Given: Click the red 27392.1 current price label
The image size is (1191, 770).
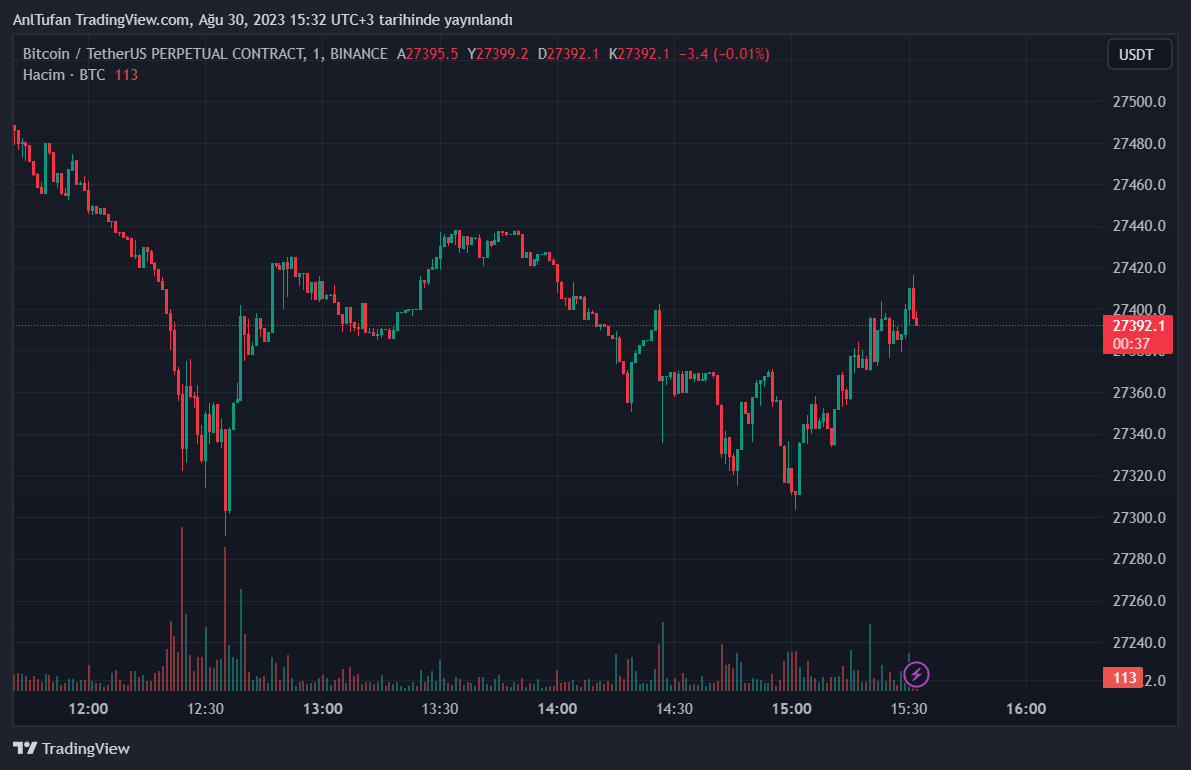Looking at the screenshot, I should pyautogui.click(x=1139, y=326).
